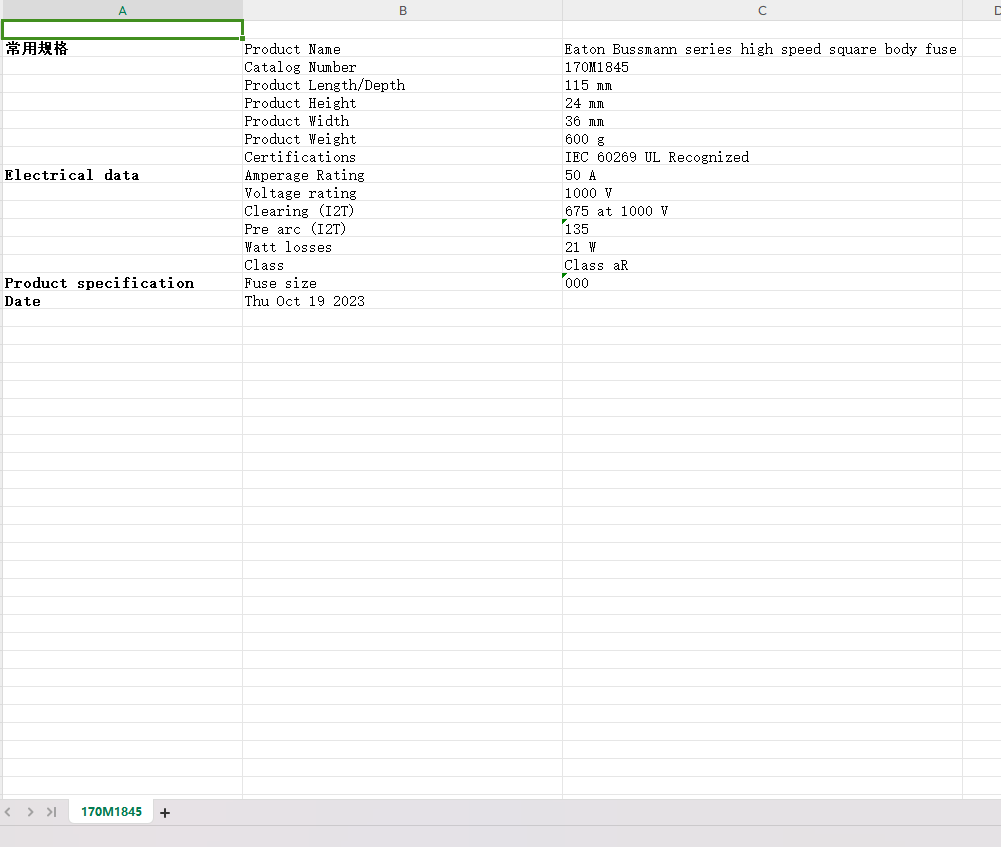Click the 'Catalog Number' cell
This screenshot has height=847, width=1001.
403,67
